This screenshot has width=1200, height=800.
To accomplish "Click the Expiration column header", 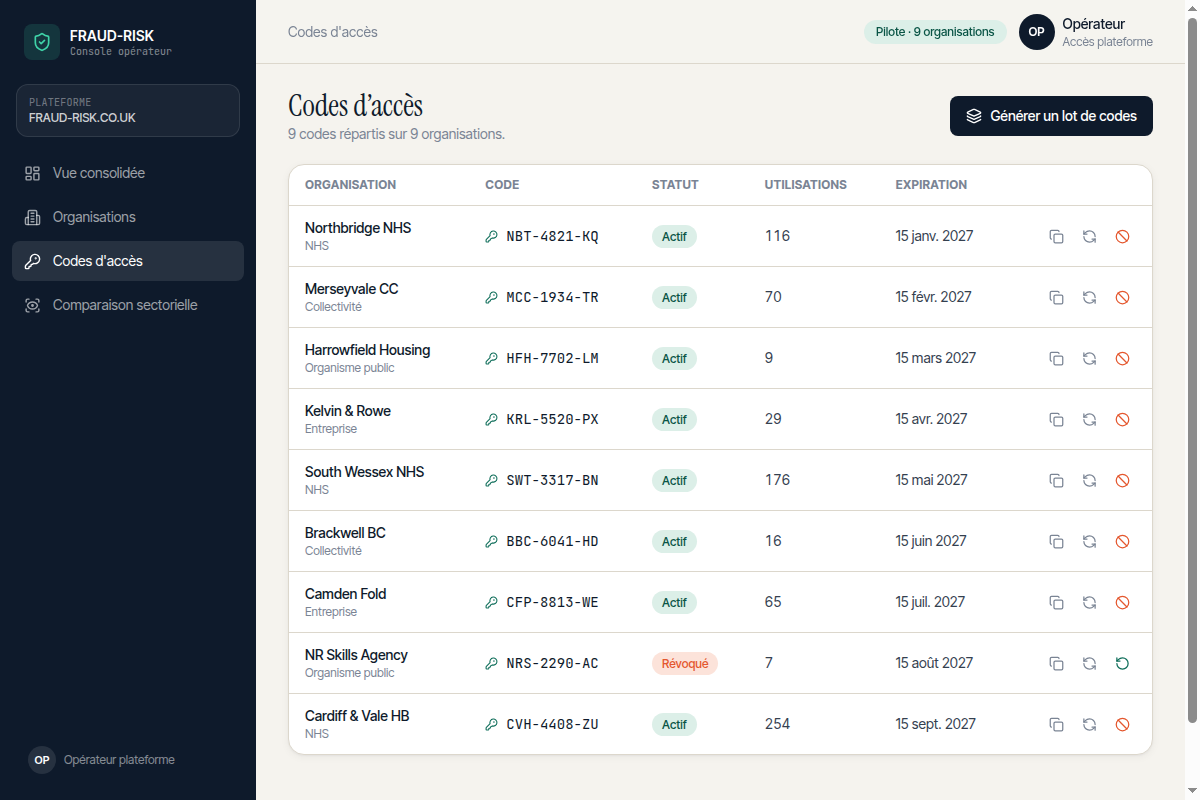I will click(x=931, y=185).
